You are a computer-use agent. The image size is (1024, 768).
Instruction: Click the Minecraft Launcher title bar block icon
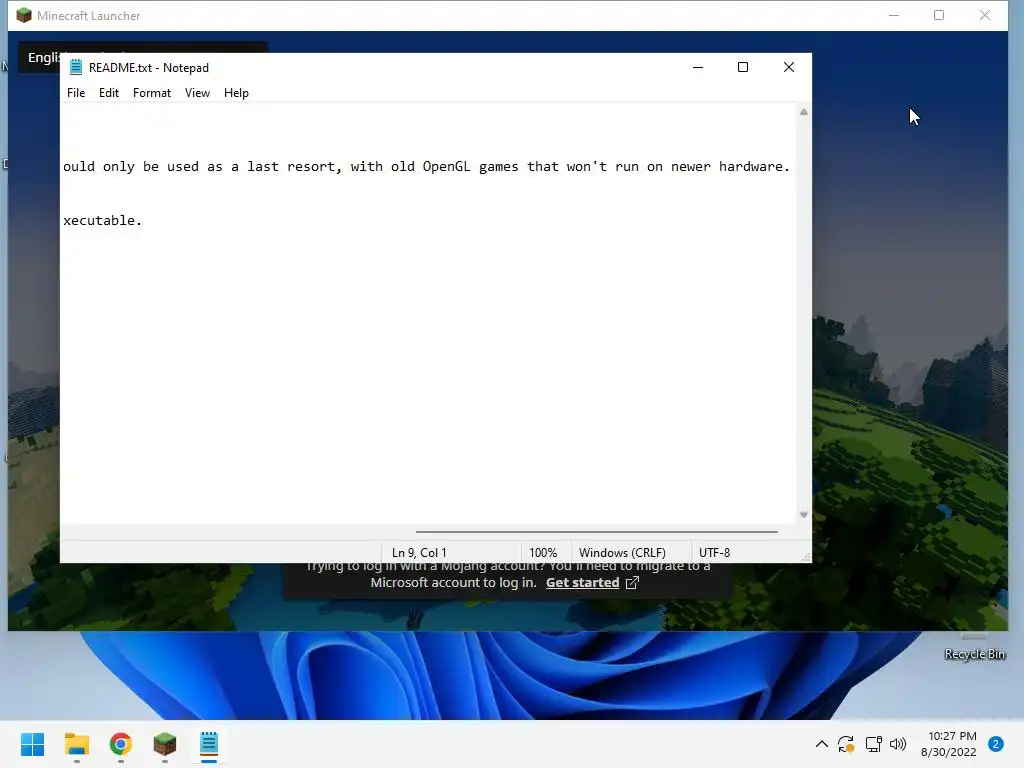[24, 15]
